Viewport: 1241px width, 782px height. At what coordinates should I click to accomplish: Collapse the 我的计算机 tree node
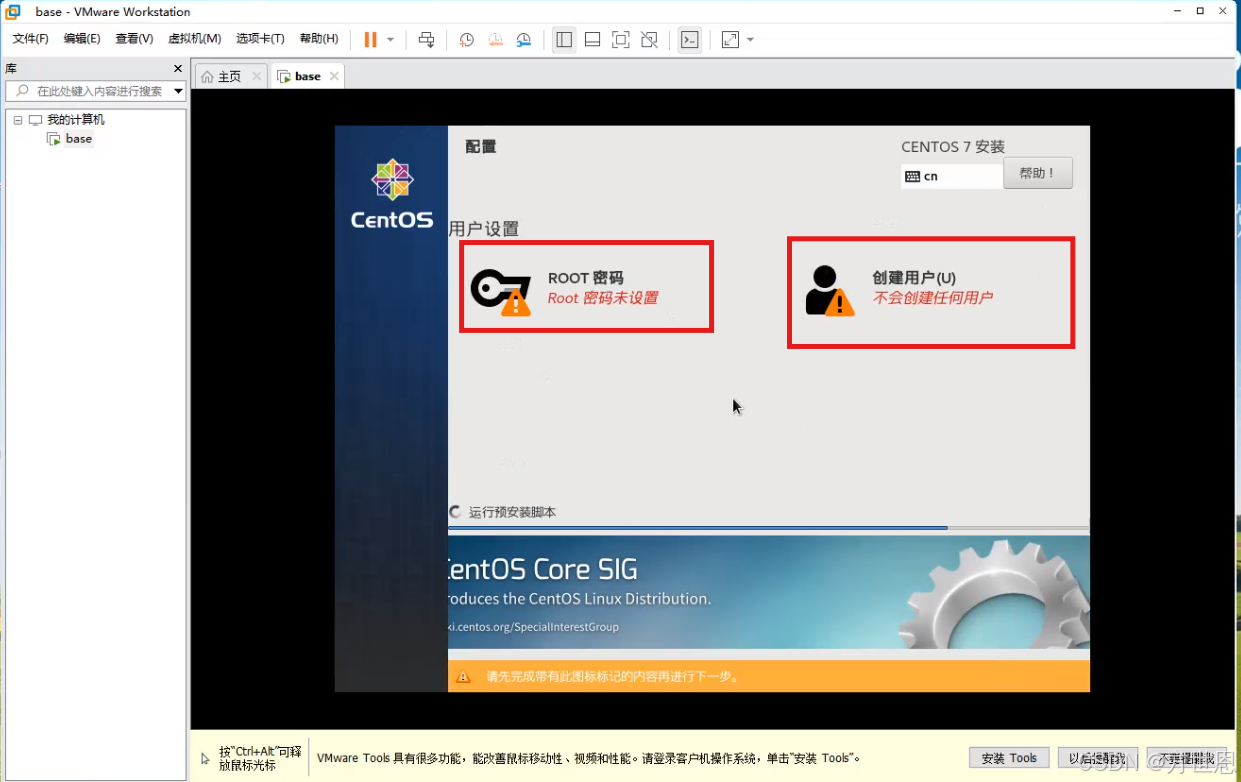(18, 120)
